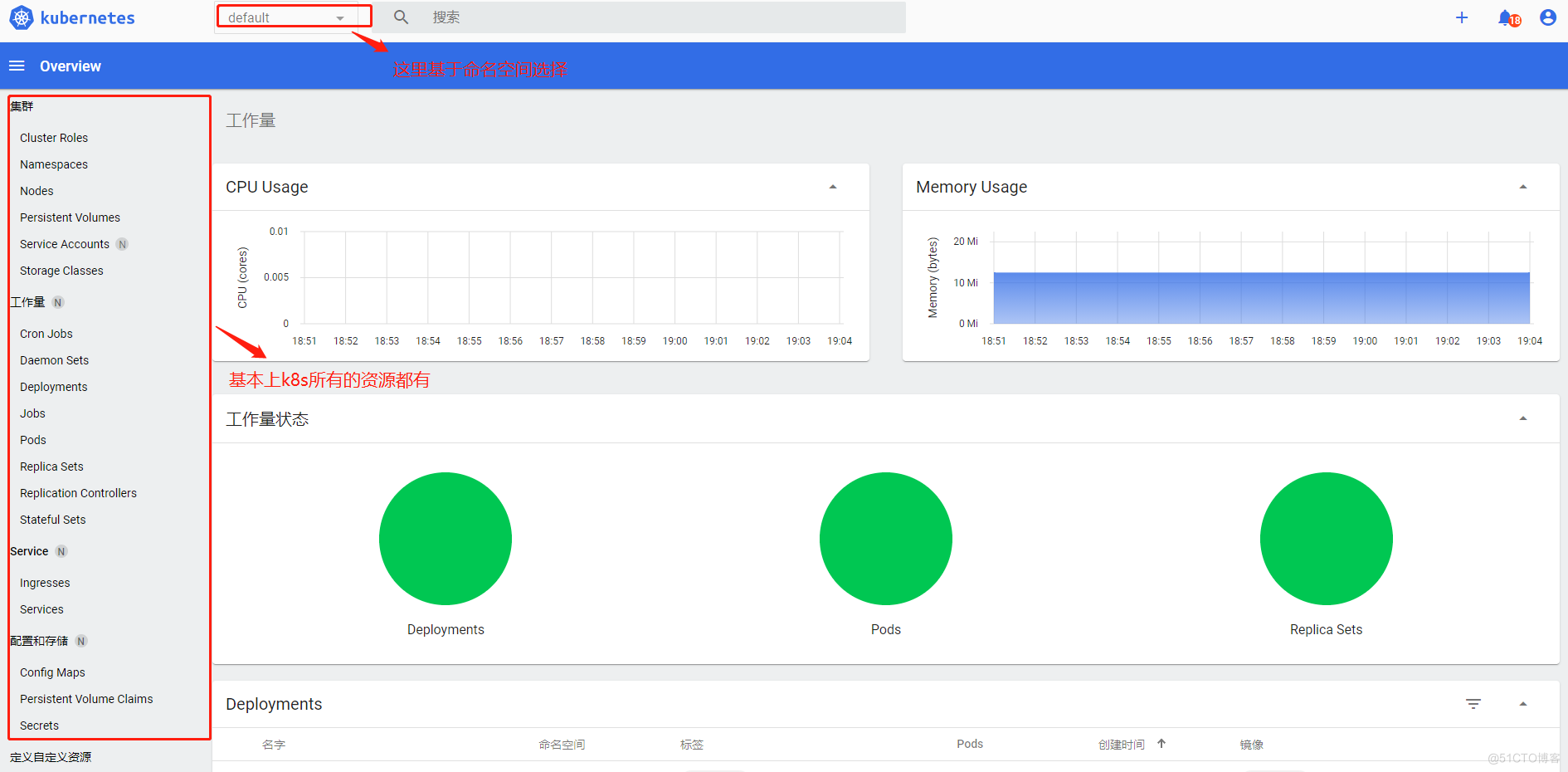Open Service Accounts page
The height and width of the screenshot is (772, 1568).
coord(65,244)
